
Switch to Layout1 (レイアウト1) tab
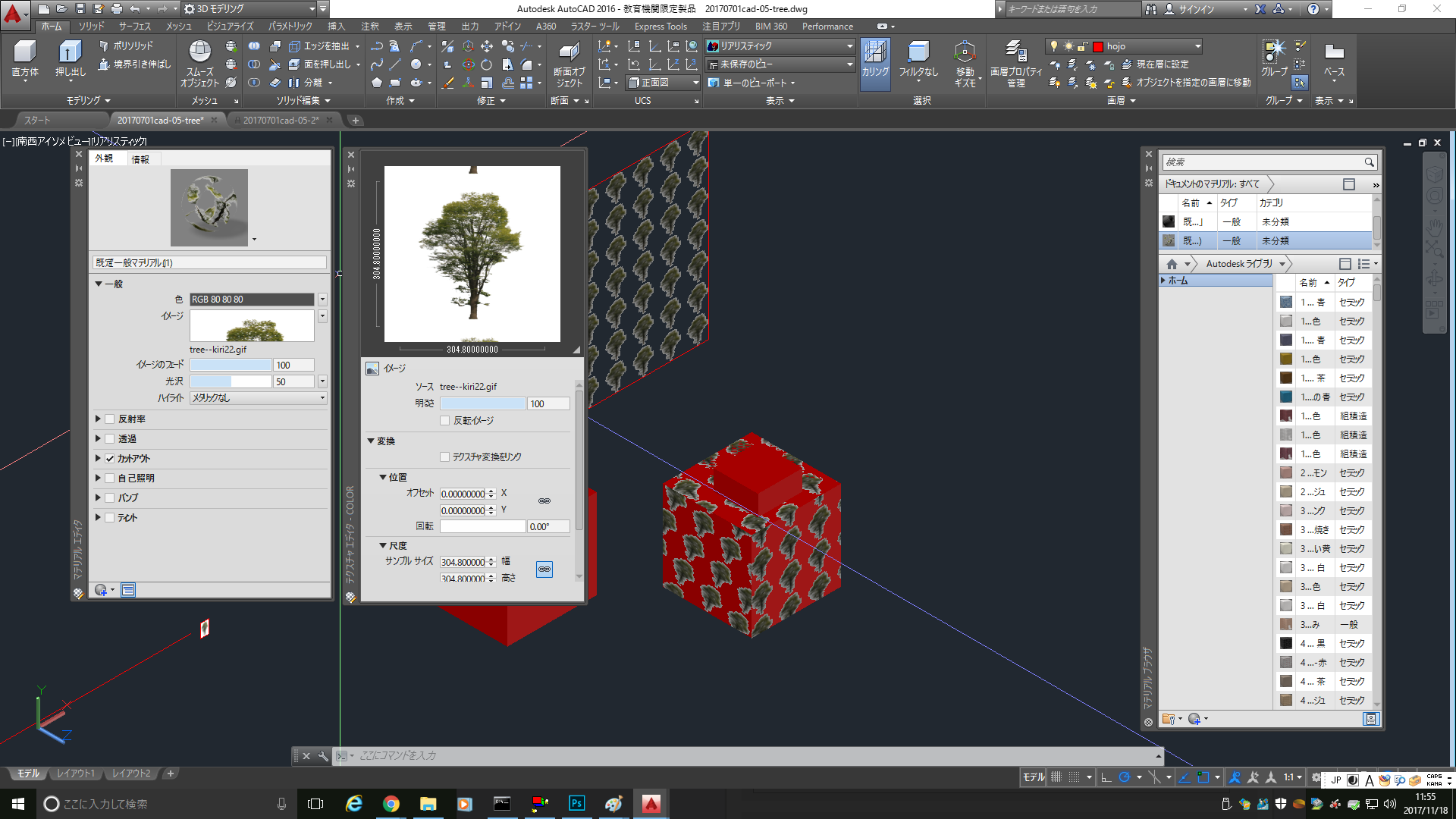click(76, 773)
